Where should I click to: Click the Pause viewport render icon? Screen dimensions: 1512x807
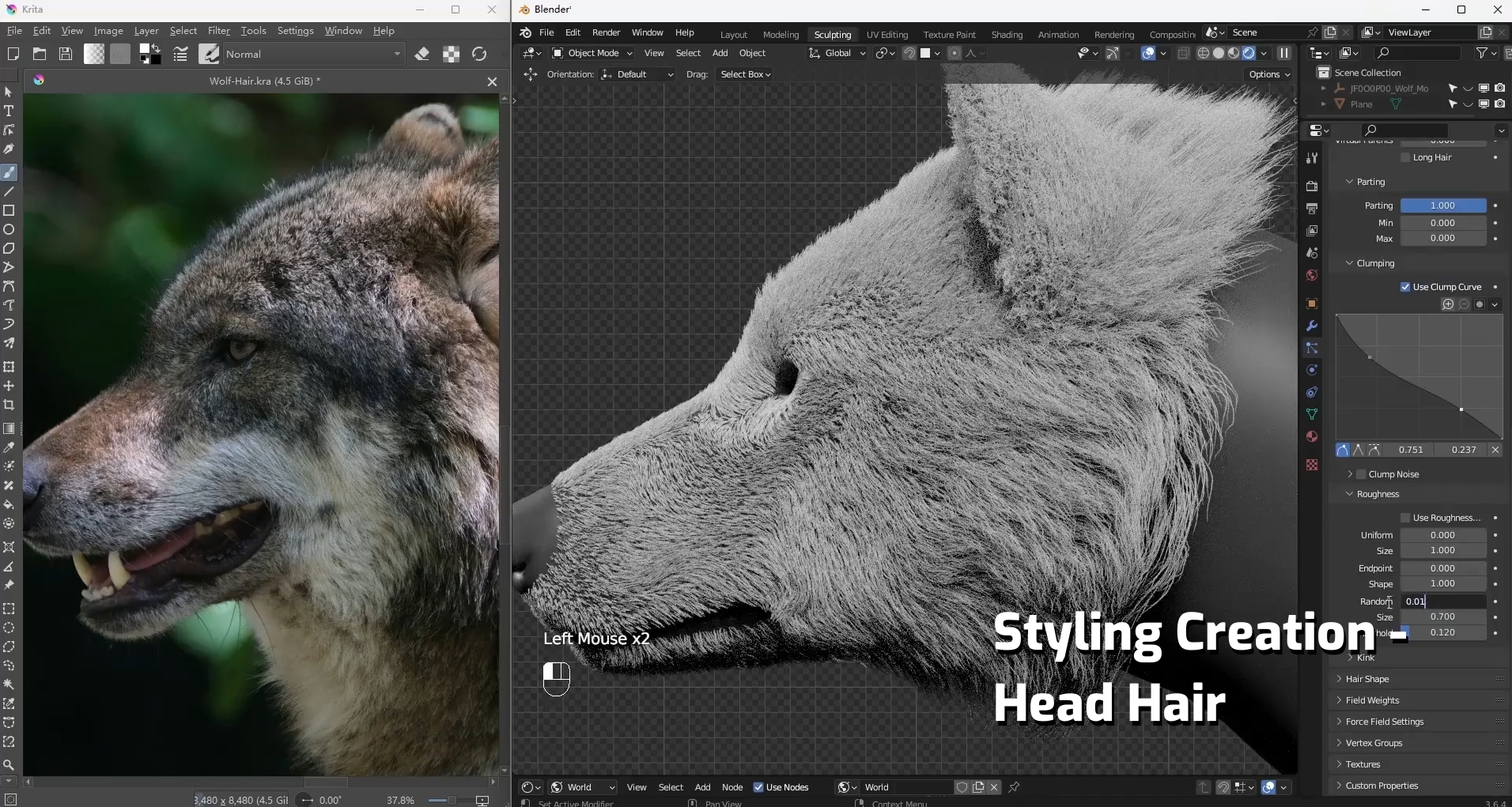[x=1284, y=53]
